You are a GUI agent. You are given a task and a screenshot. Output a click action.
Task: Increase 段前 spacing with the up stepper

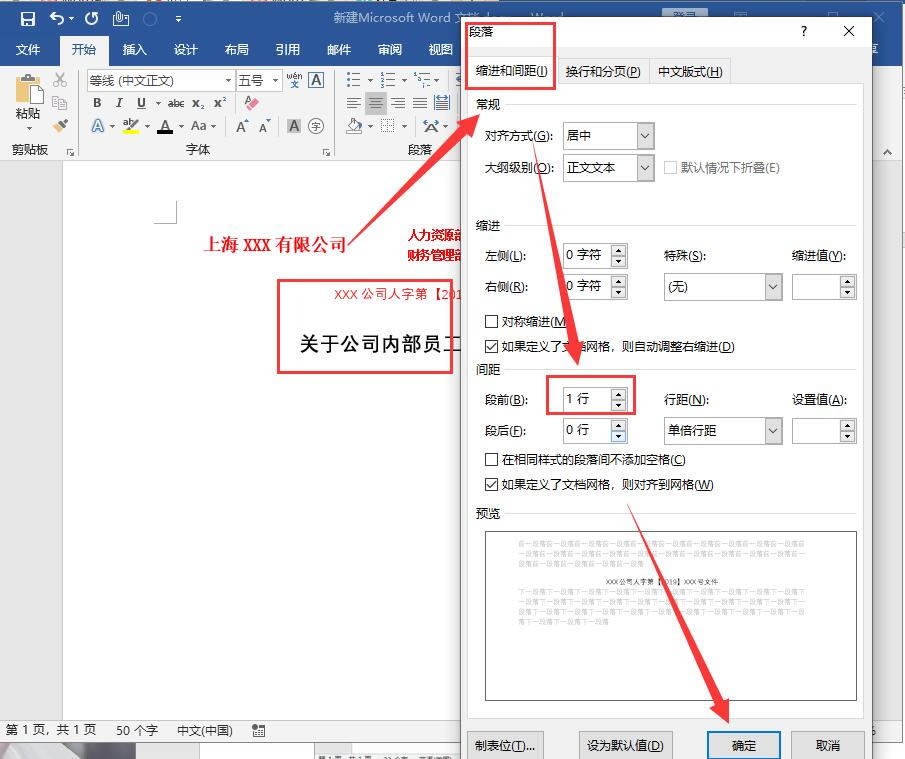618,393
